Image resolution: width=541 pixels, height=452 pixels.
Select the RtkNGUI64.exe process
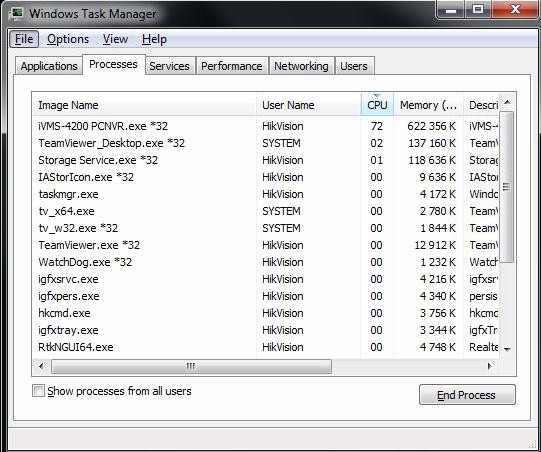pyautogui.click(x=266, y=347)
